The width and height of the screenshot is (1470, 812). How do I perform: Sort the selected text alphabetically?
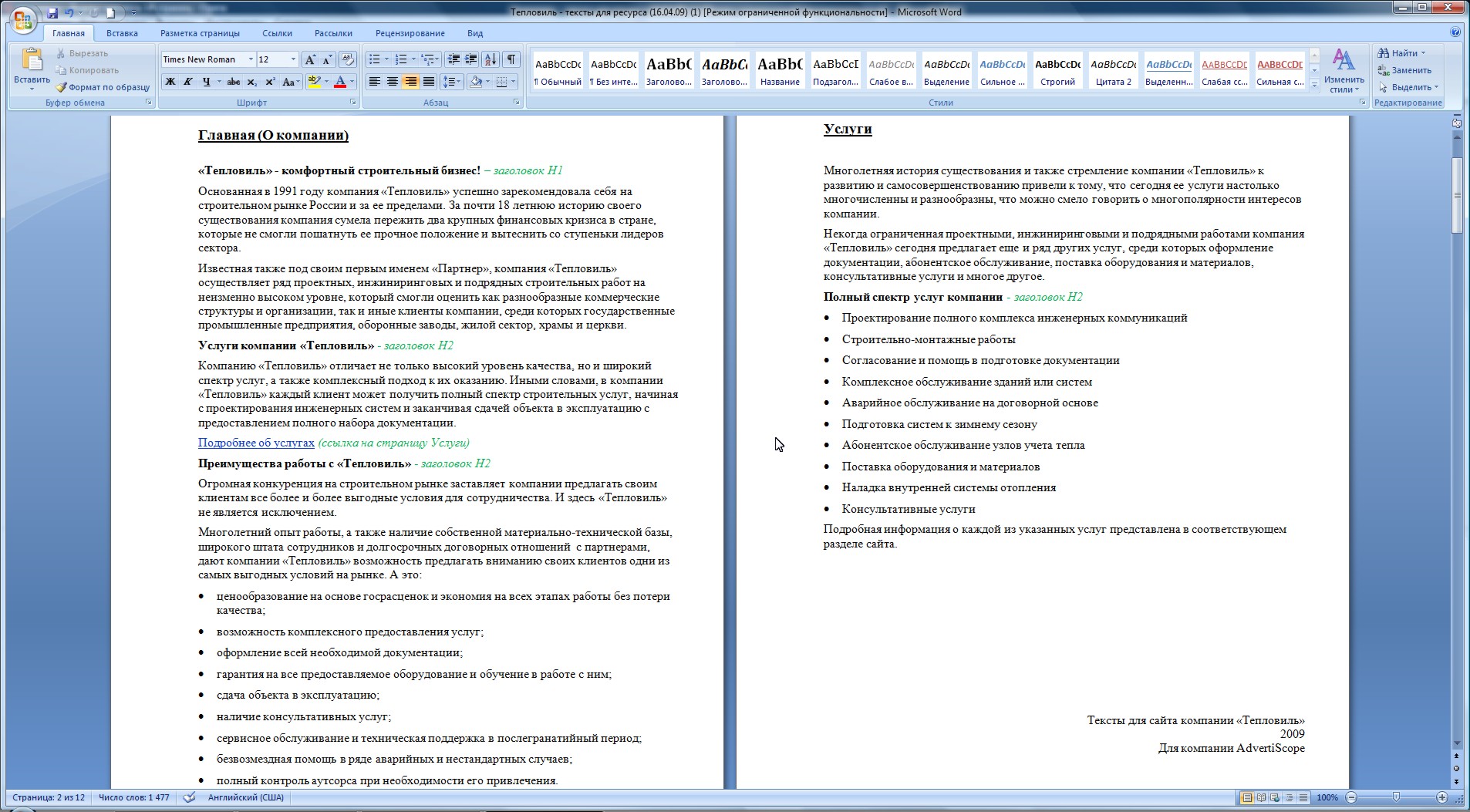coord(491,59)
